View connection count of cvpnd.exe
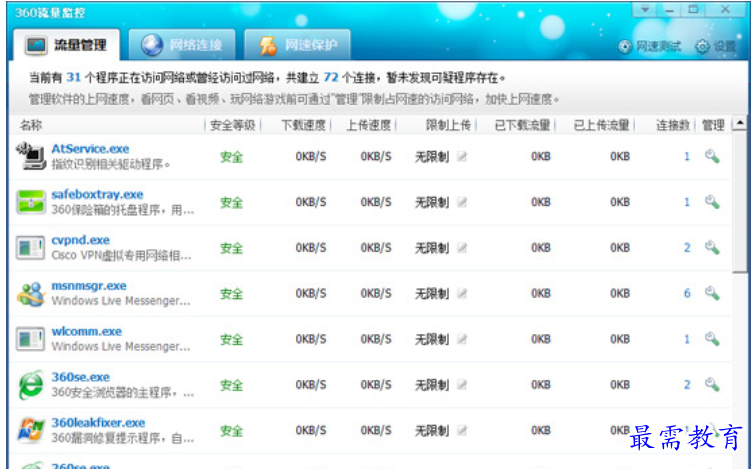This screenshot has height=469, width=751. point(687,248)
